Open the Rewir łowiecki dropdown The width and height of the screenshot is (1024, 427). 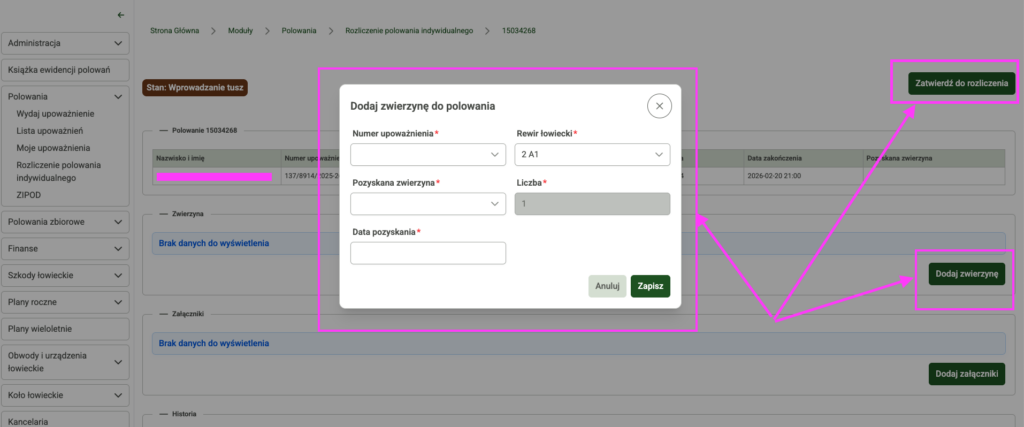coord(592,154)
